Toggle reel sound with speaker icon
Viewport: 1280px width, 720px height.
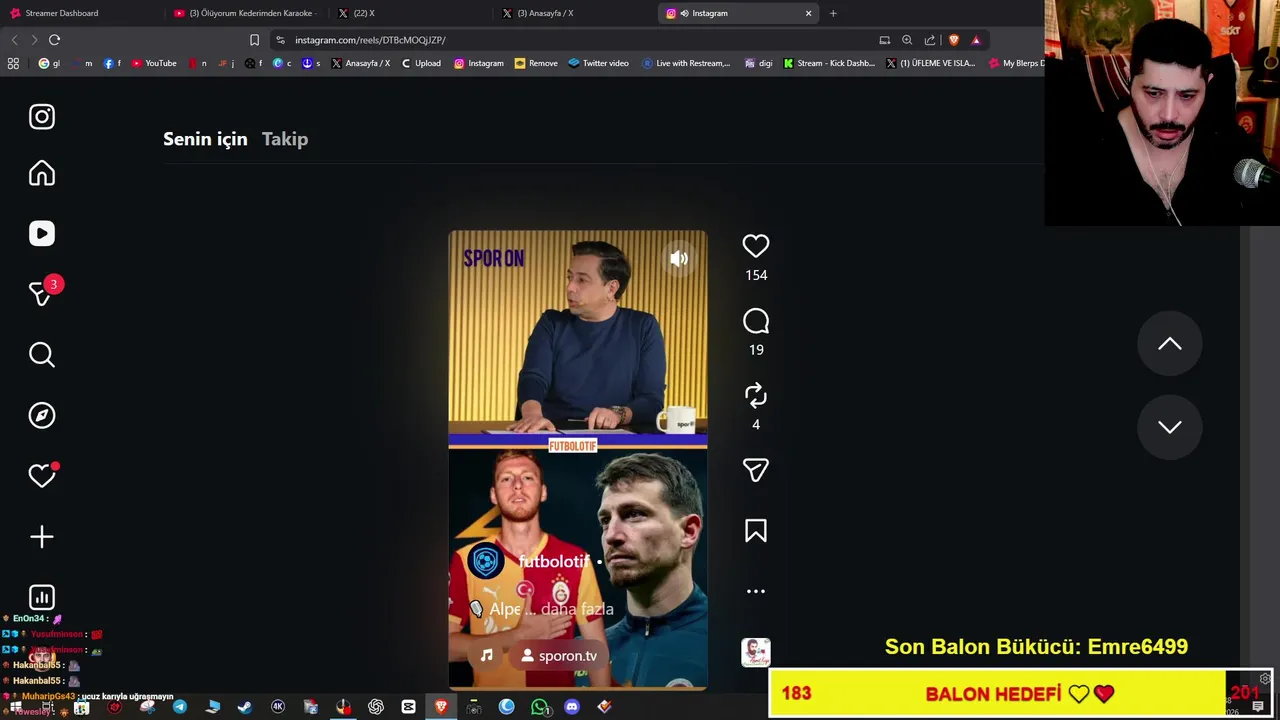tap(679, 259)
